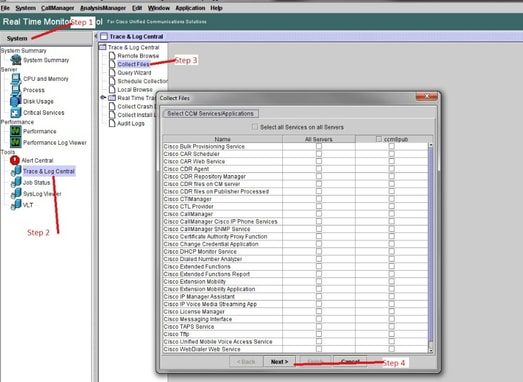The image size is (523, 382).
Task: Enable Select all Services on all Servers
Action: click(x=255, y=127)
